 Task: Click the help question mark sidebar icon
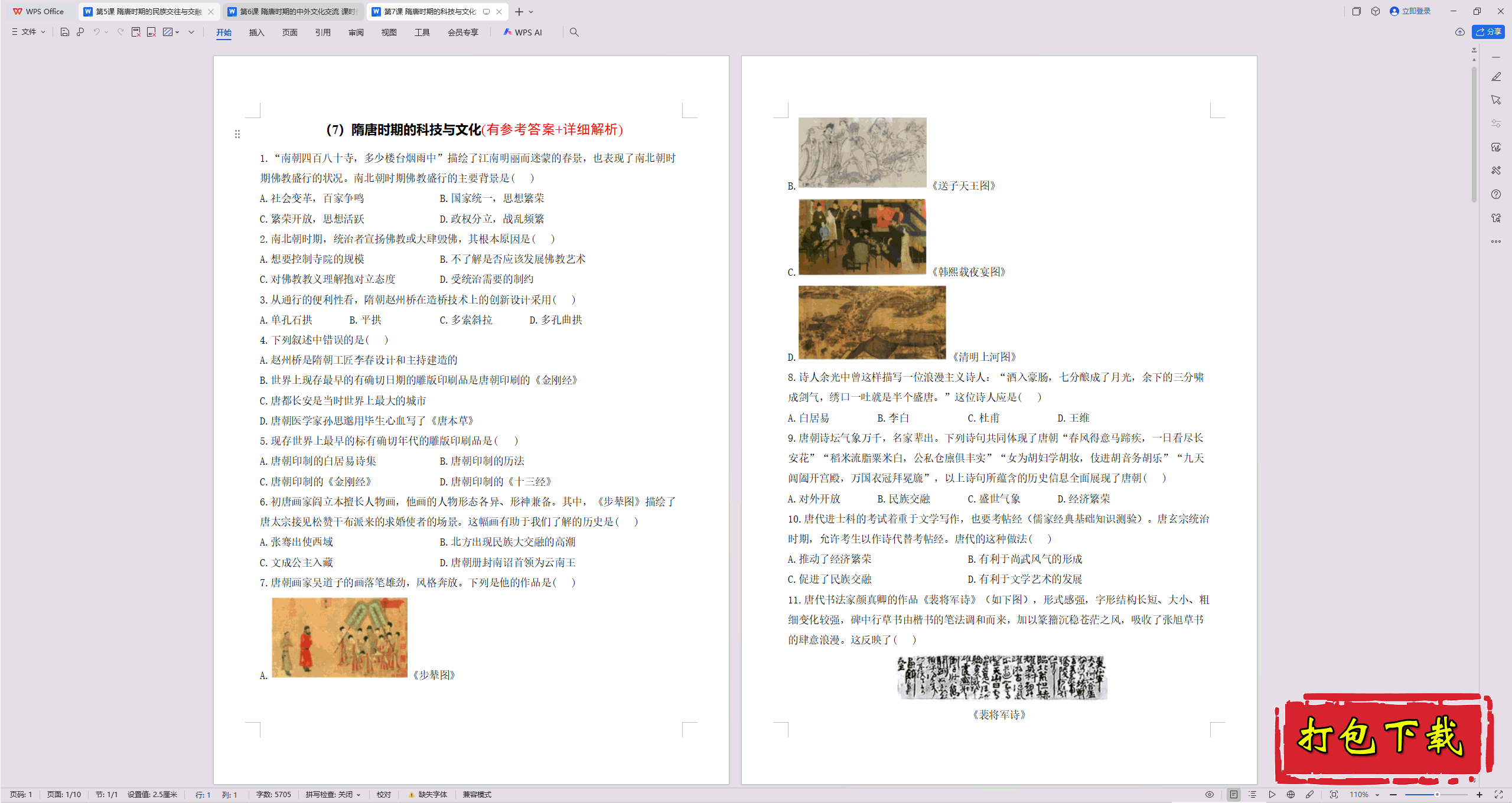click(1496, 194)
